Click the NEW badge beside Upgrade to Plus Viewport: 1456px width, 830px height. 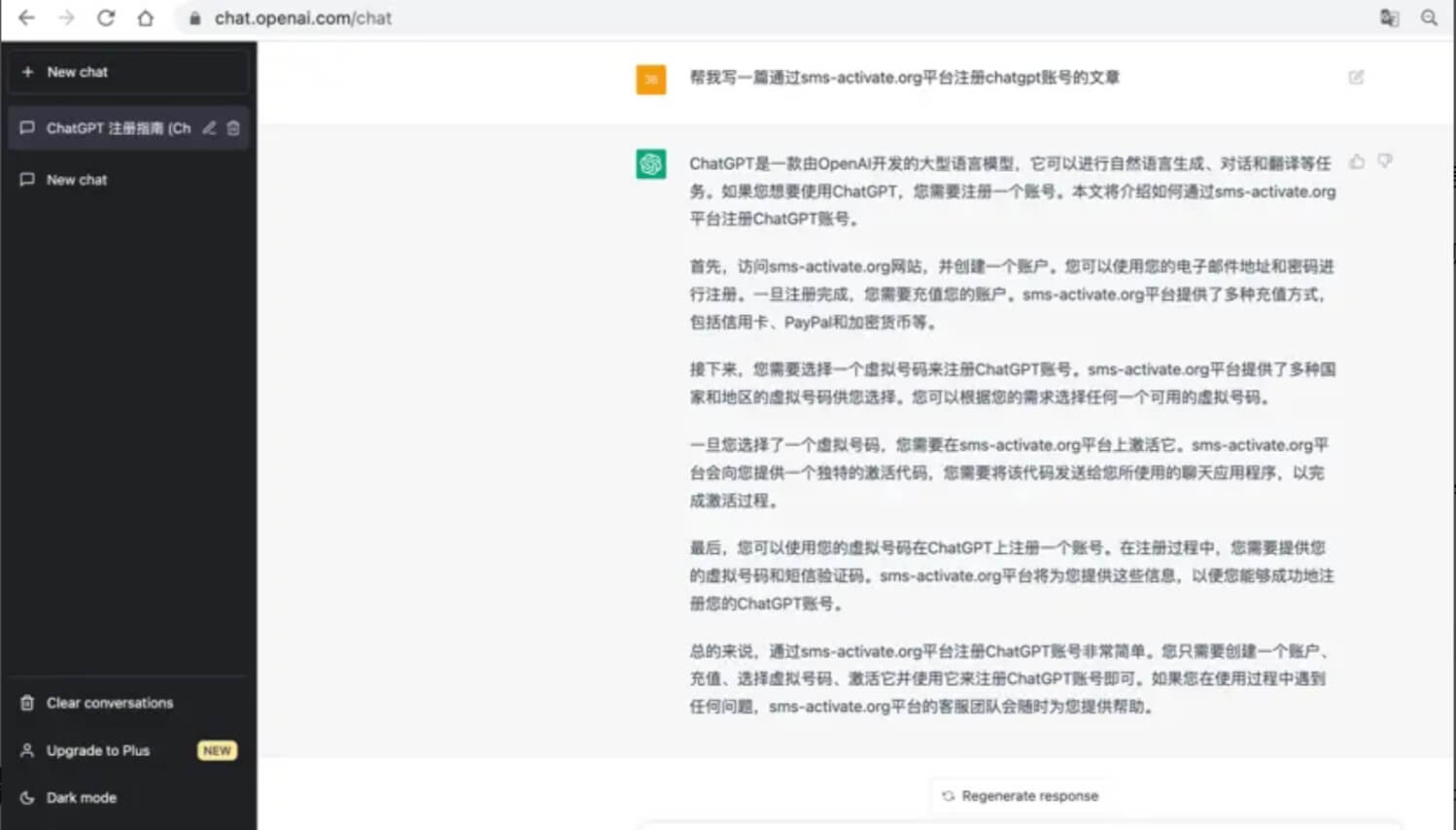pos(217,750)
